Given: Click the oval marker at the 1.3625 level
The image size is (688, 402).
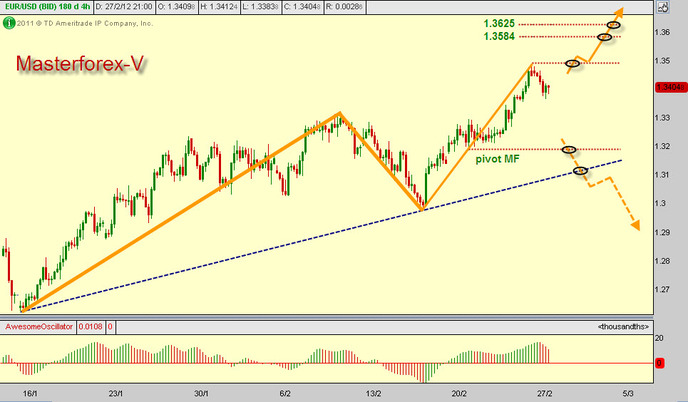Looking at the screenshot, I should pos(613,24).
